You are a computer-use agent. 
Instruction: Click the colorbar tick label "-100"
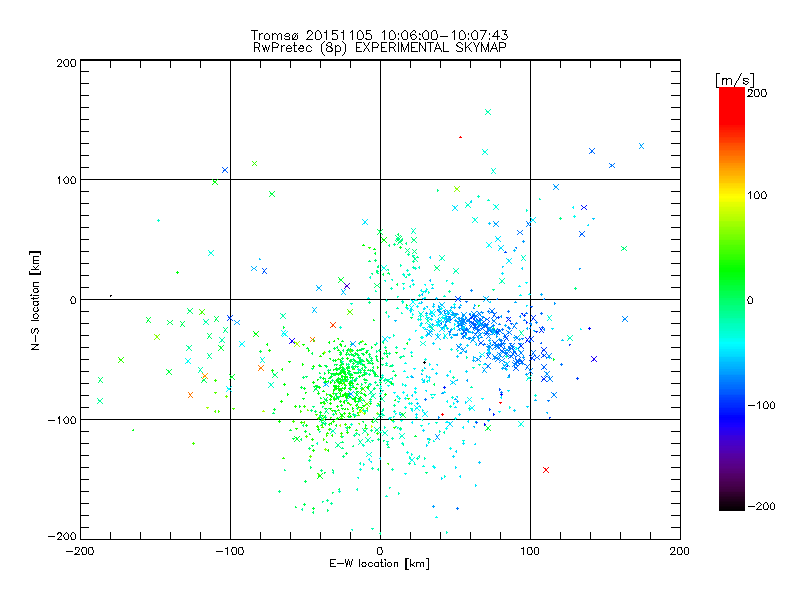761,405
